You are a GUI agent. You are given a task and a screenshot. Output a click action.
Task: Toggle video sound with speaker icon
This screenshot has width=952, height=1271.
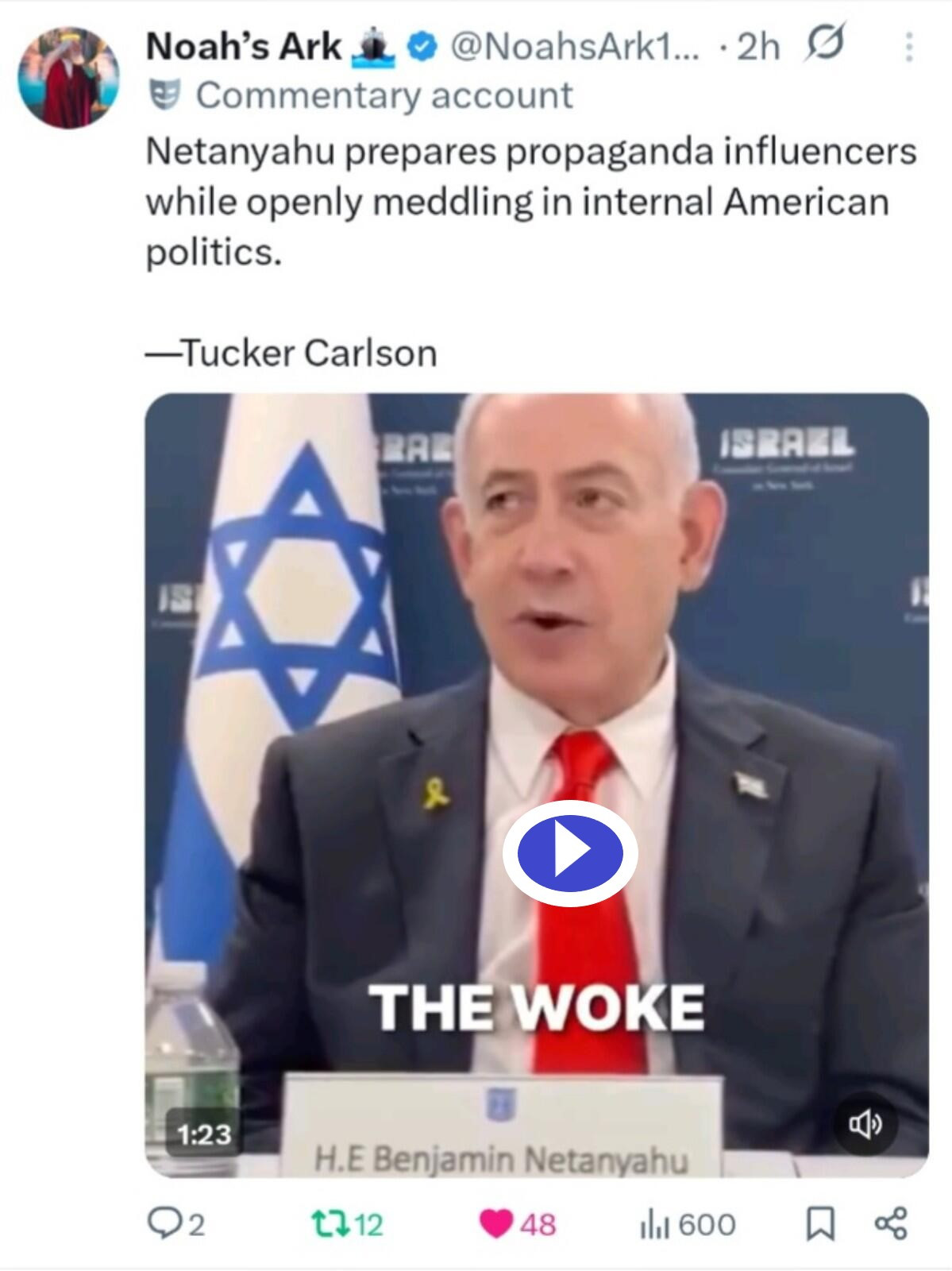(865, 1124)
